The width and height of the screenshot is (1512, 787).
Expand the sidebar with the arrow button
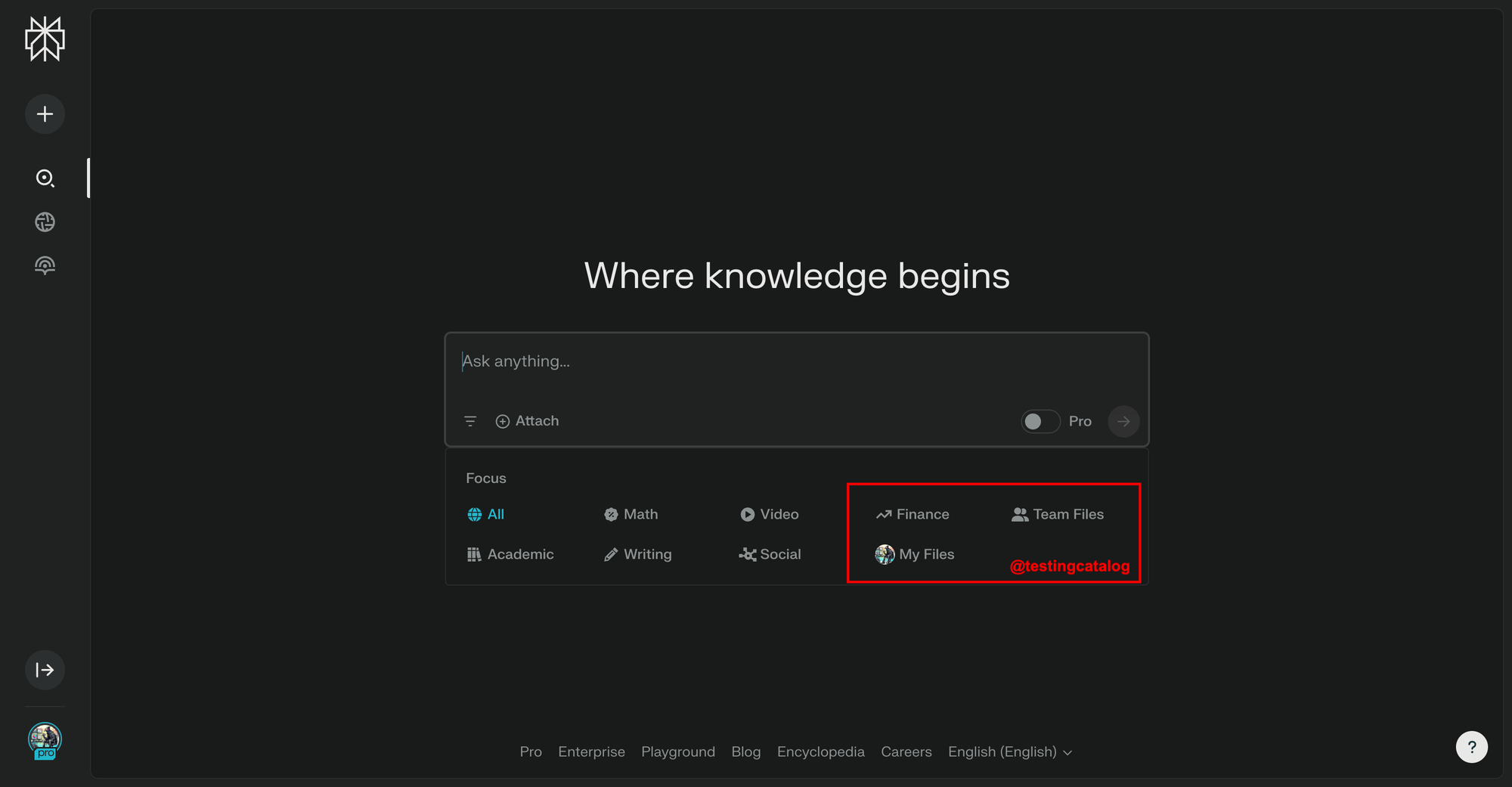tap(45, 670)
